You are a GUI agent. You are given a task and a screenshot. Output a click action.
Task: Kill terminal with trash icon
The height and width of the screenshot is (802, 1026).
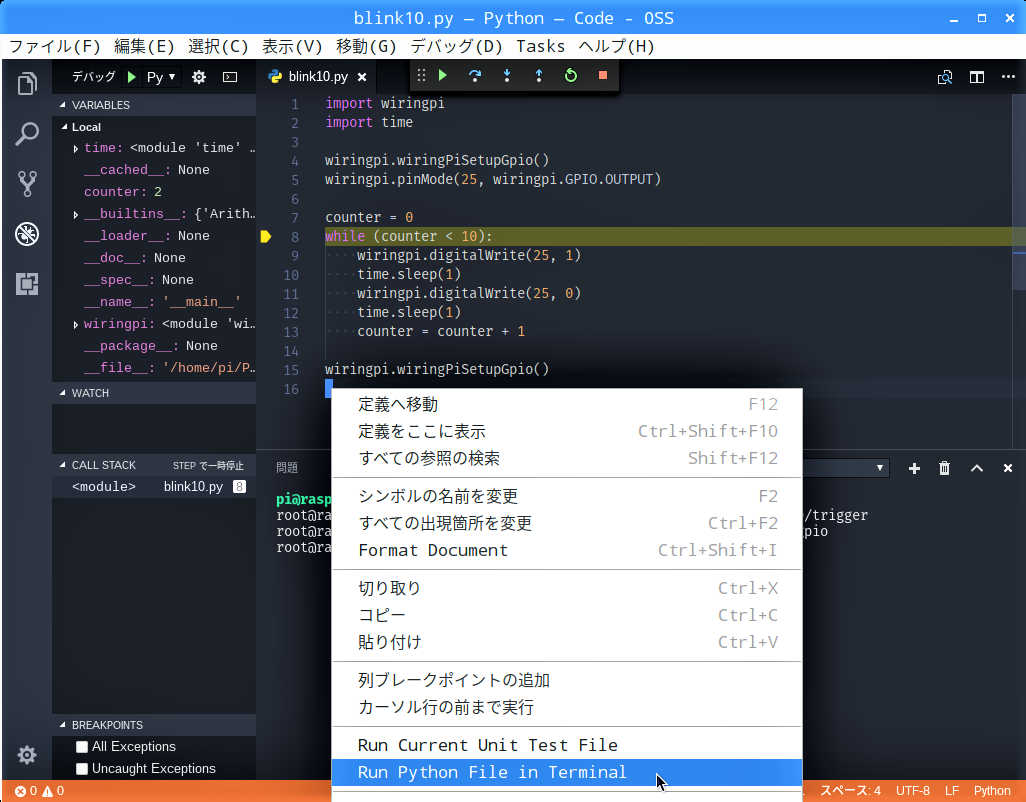[x=944, y=468]
